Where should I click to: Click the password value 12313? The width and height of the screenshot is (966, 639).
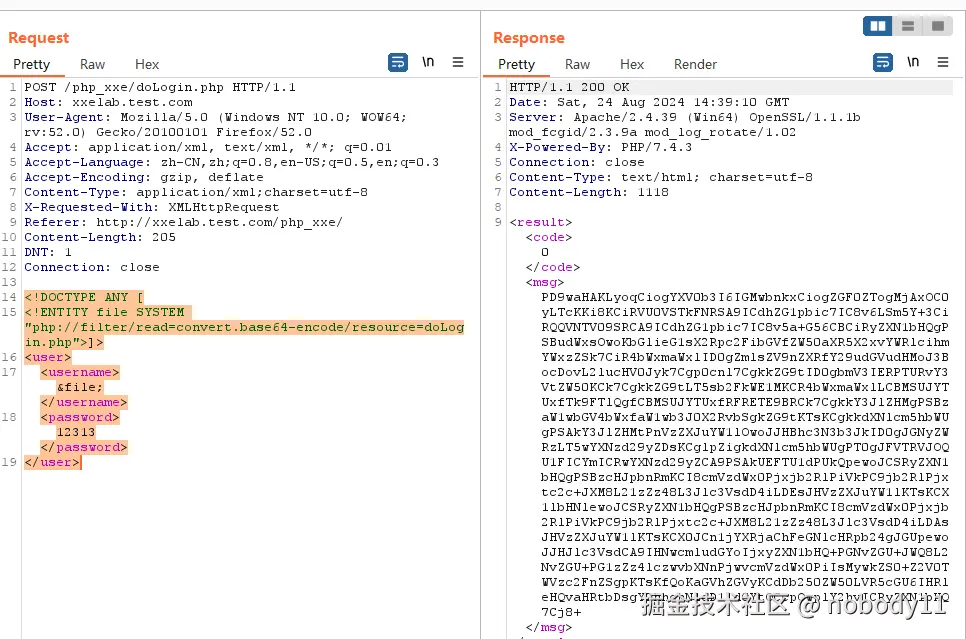point(76,432)
